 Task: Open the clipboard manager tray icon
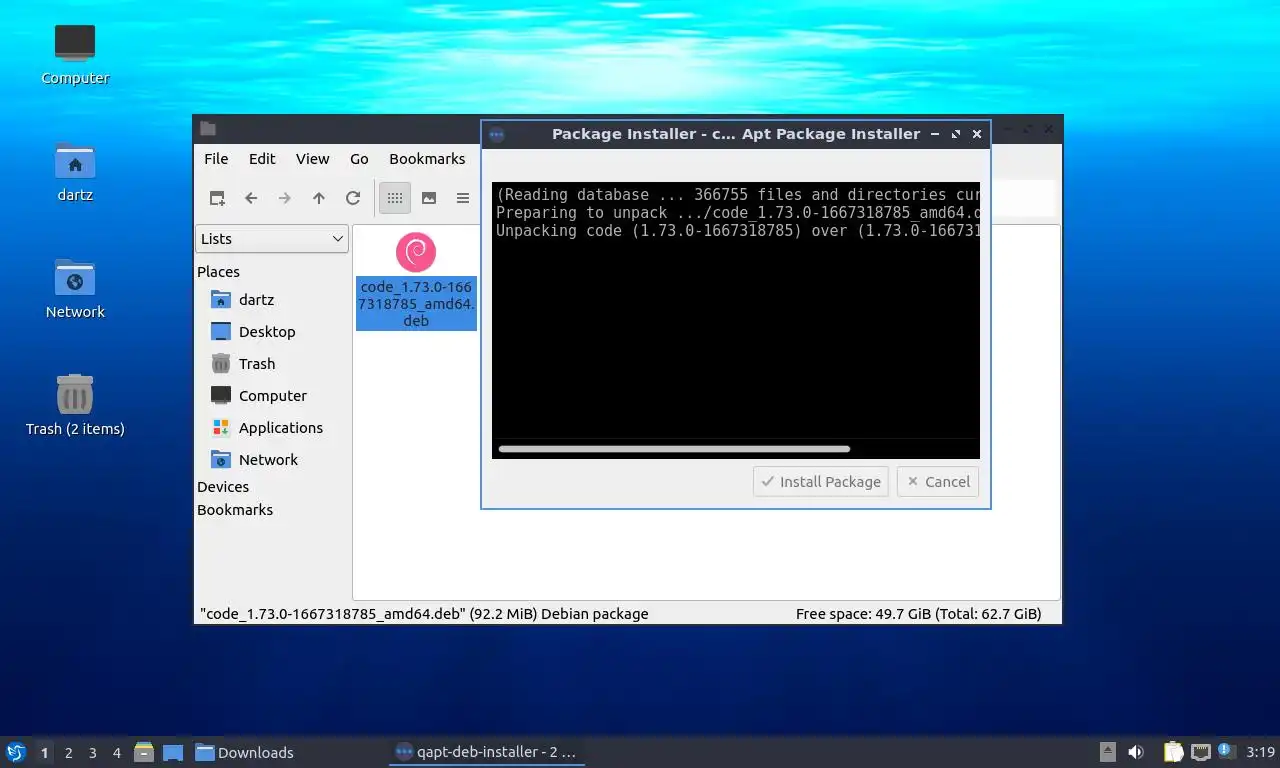[1173, 752]
